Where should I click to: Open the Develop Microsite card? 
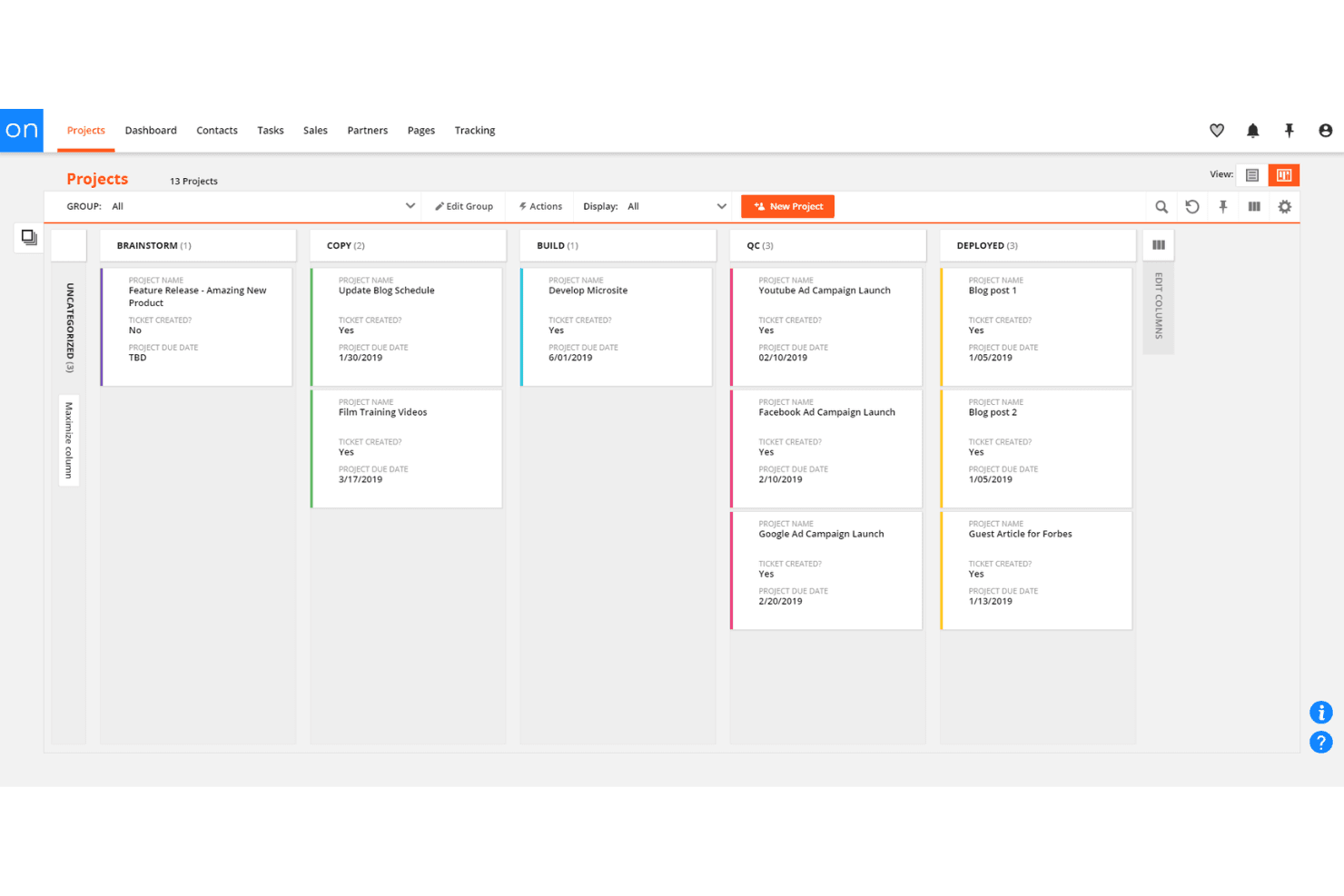coord(616,327)
